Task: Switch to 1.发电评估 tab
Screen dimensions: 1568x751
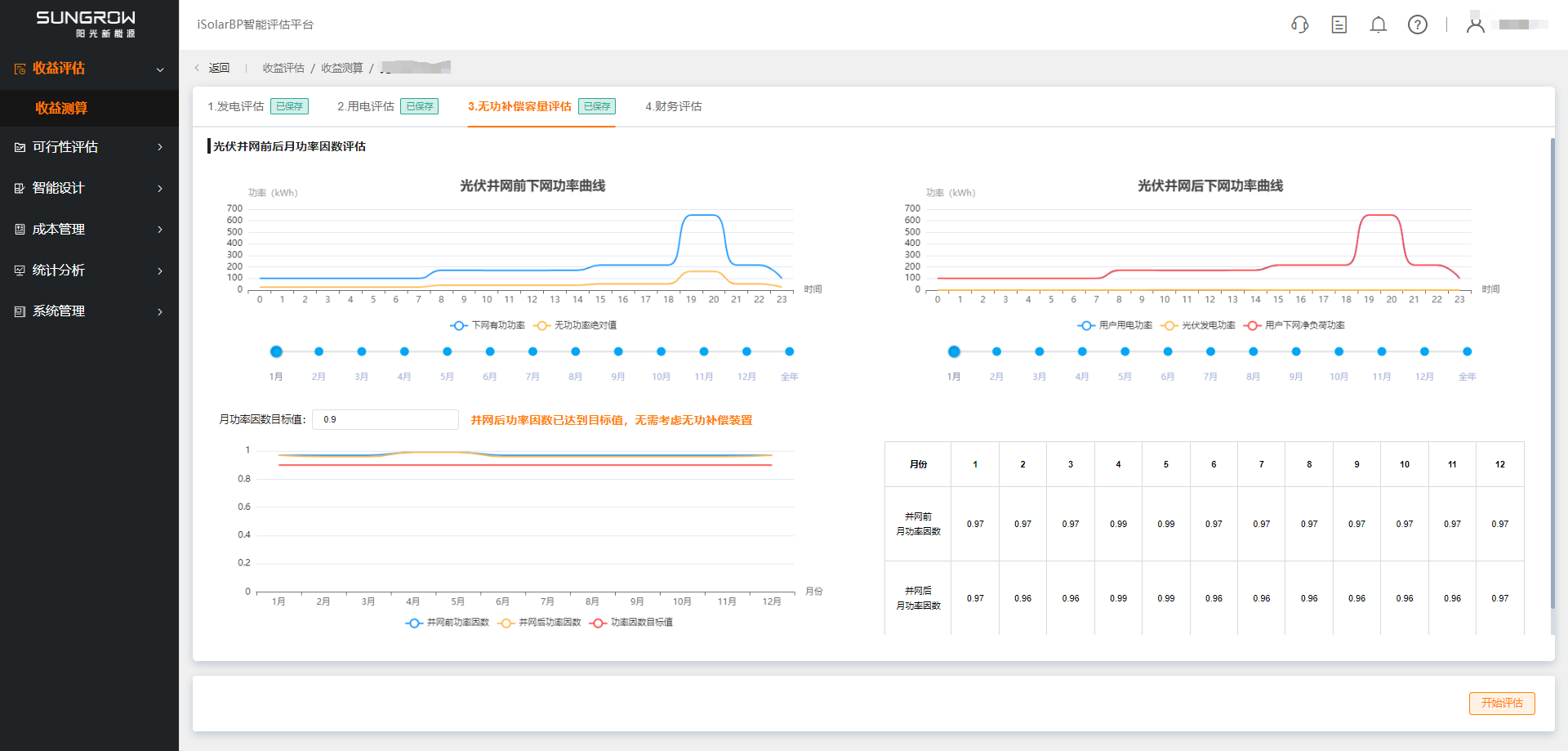Action: (x=257, y=106)
